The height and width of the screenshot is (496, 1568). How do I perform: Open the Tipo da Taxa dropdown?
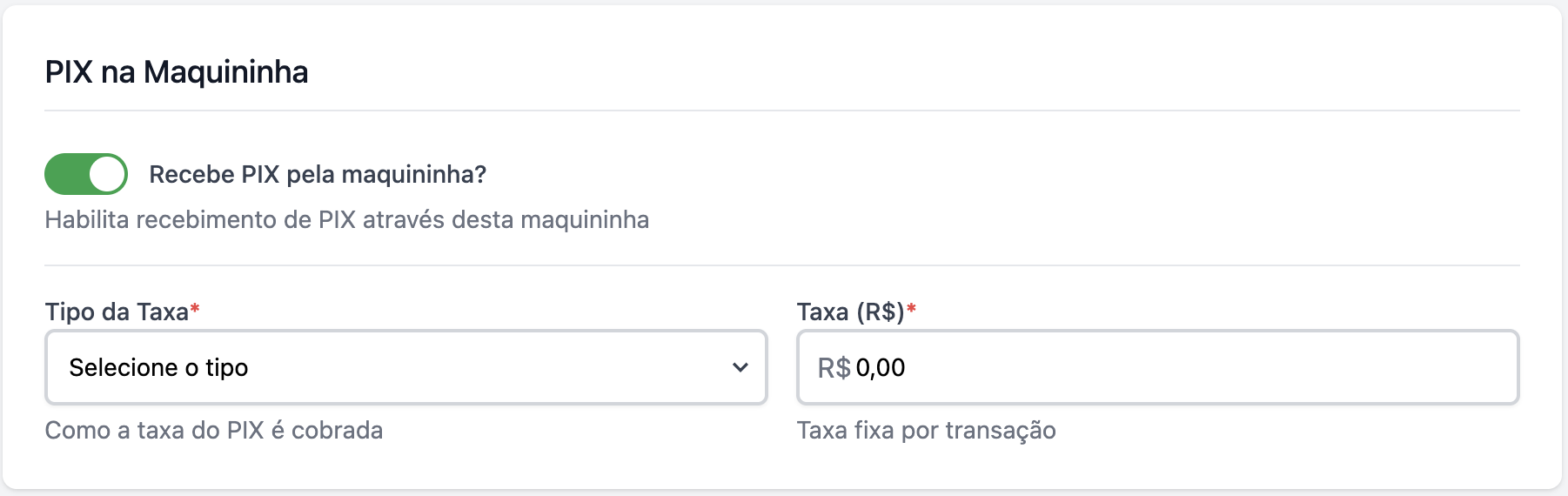[405, 367]
